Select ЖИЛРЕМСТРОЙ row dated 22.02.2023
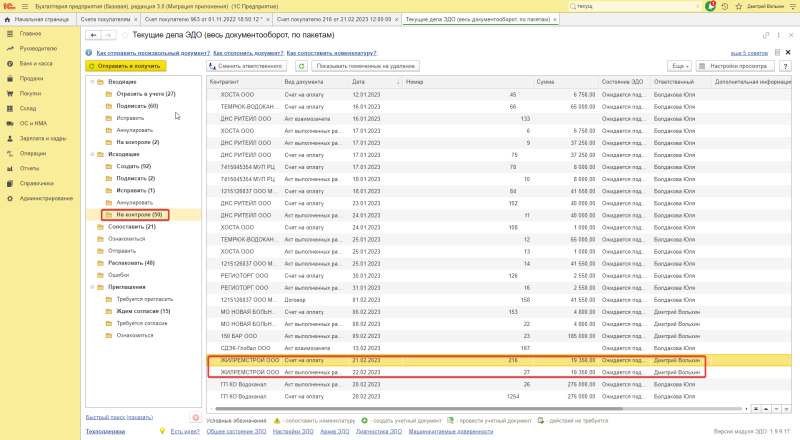 [499, 372]
